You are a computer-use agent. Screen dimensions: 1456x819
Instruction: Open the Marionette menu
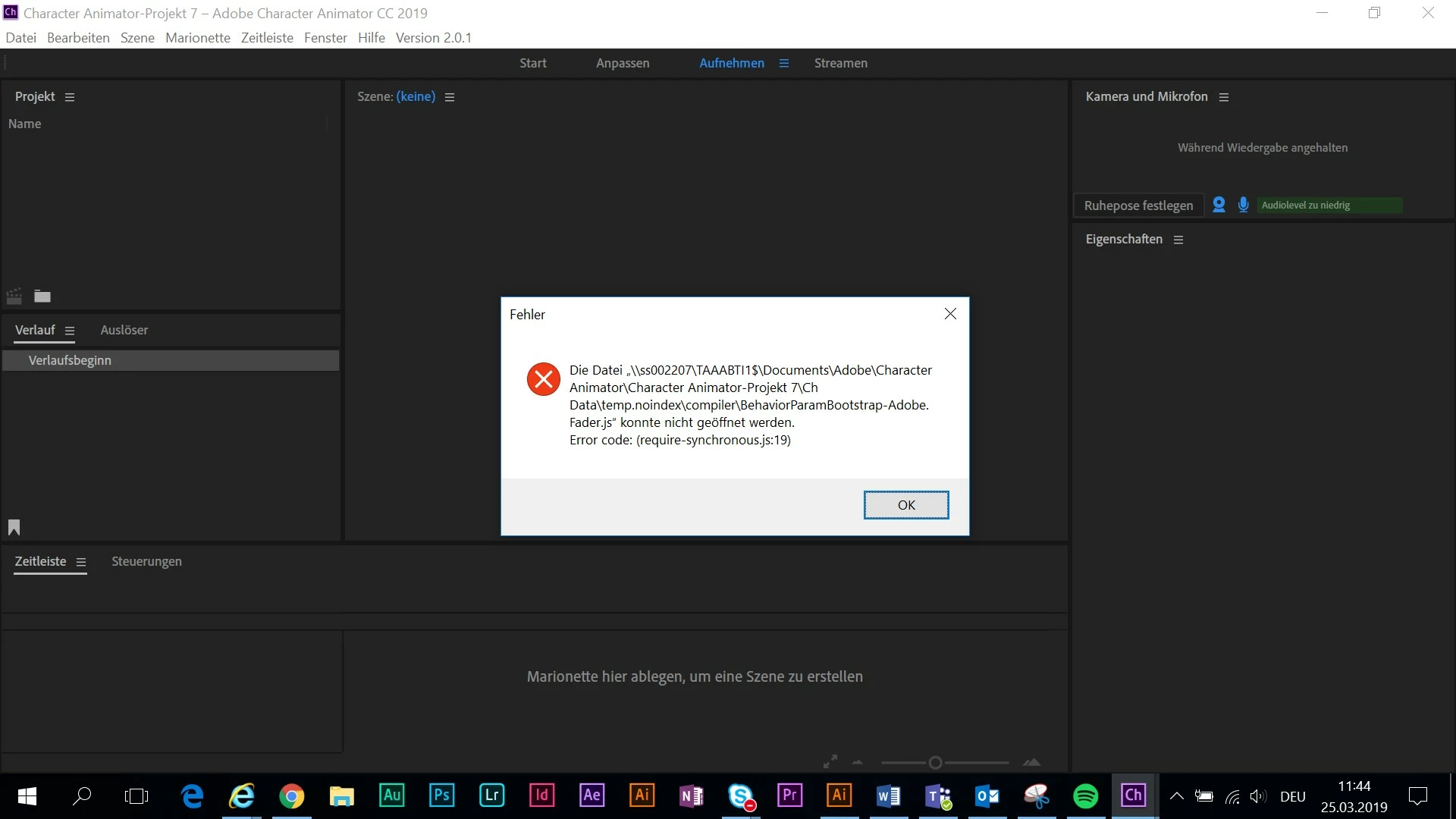pyautogui.click(x=197, y=38)
